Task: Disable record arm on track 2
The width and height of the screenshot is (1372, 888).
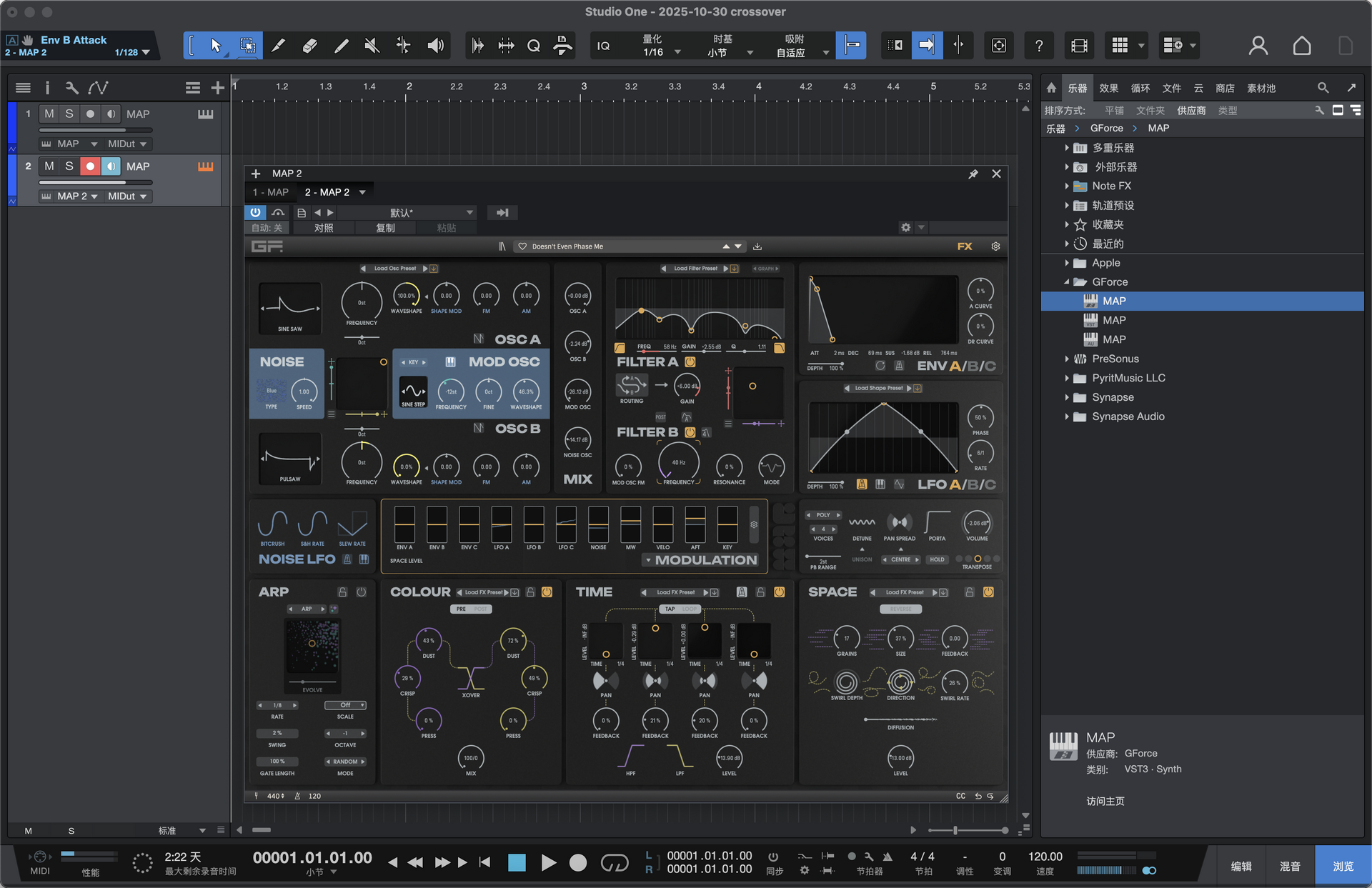Action: point(90,166)
